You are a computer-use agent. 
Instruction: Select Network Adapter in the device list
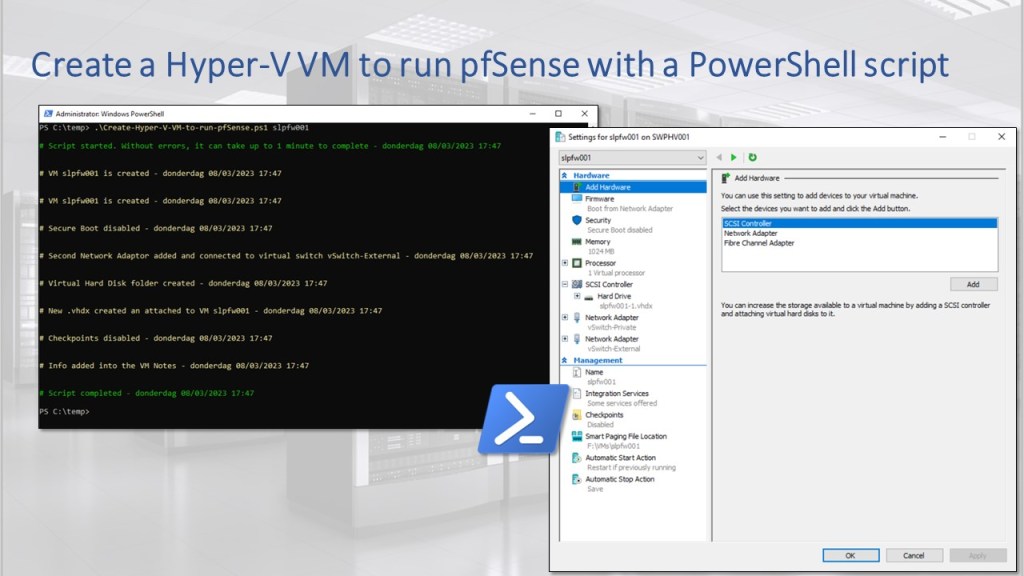click(x=751, y=233)
